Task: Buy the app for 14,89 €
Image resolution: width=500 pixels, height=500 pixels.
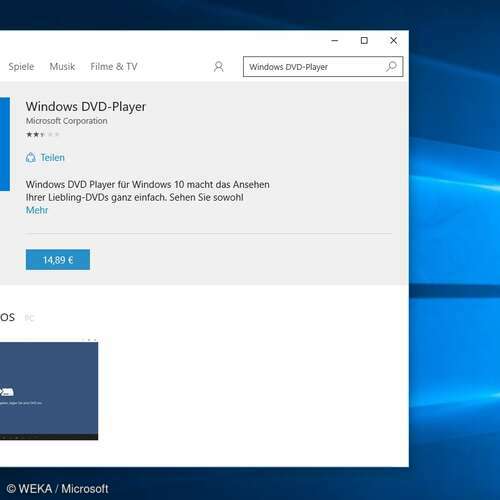Action: pos(58,260)
